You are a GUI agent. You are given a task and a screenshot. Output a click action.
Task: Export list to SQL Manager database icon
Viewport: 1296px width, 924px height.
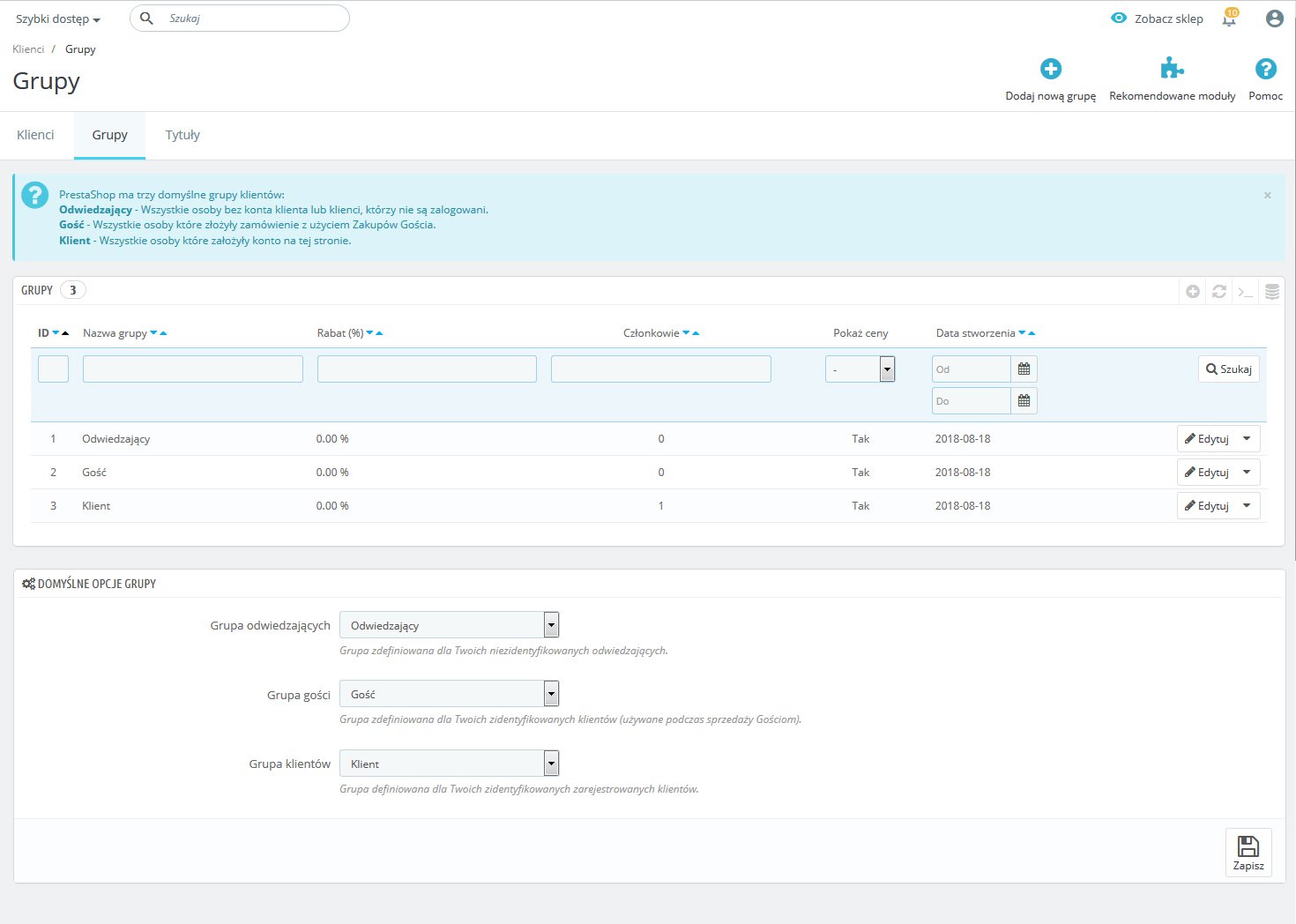point(1271,292)
